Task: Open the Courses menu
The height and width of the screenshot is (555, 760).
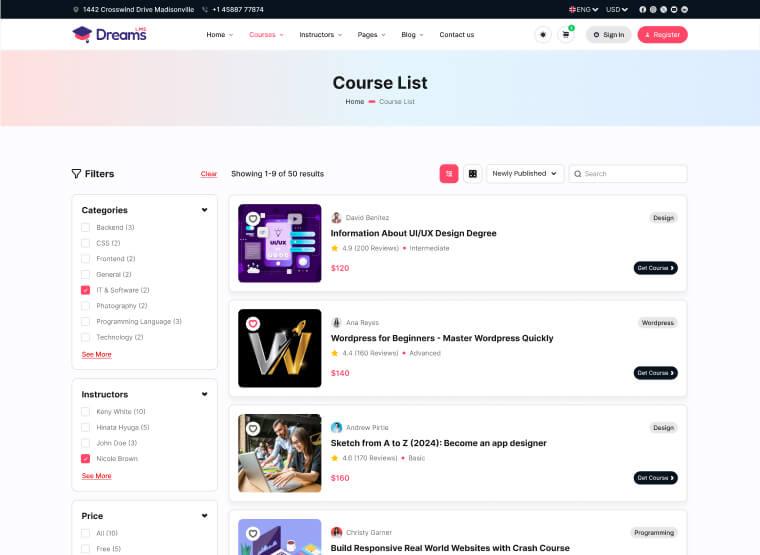Action: (x=266, y=35)
